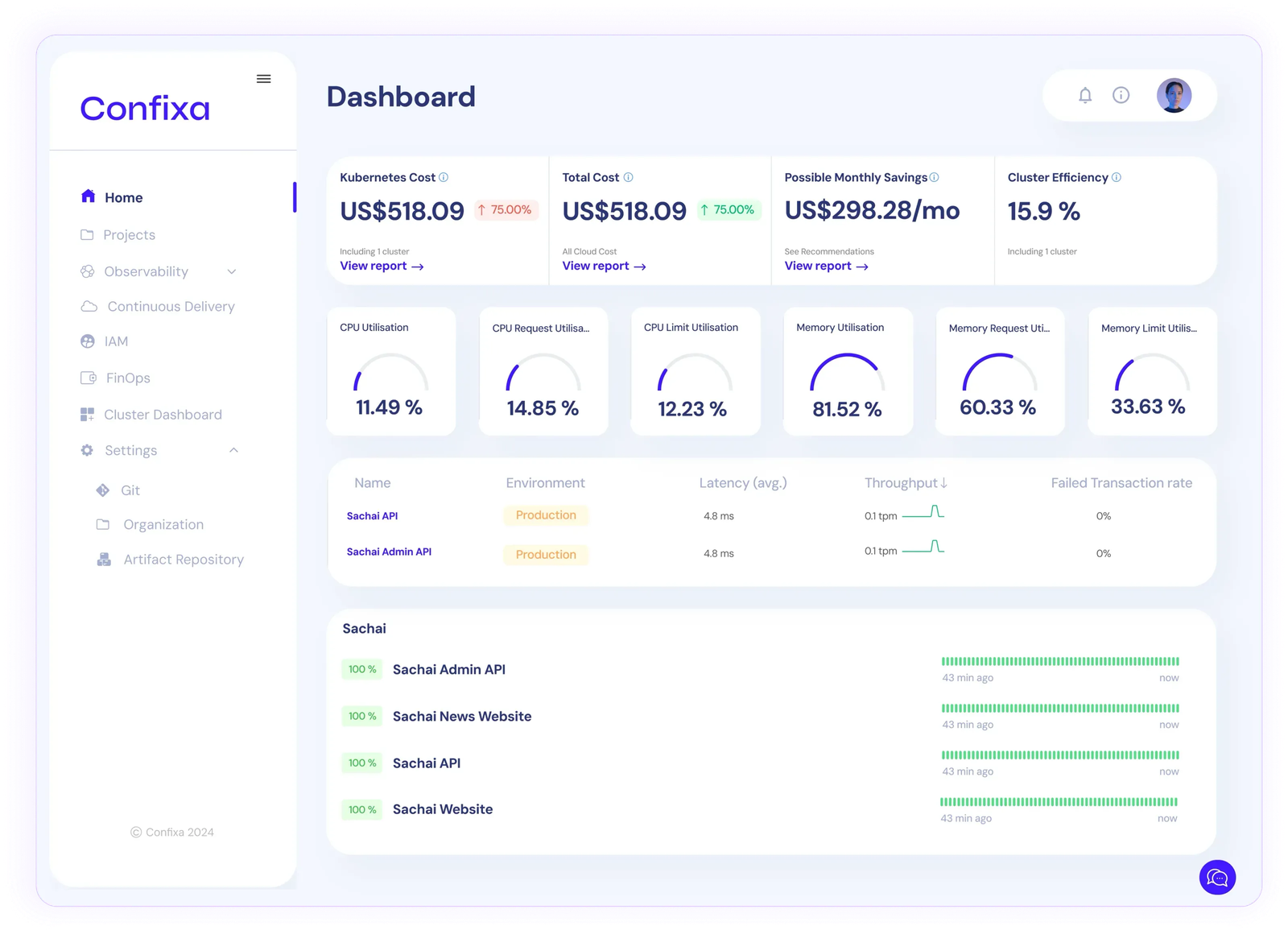Viewport: 1288px width, 934px height.
Task: Expand the Observability menu chevron
Action: point(232,272)
